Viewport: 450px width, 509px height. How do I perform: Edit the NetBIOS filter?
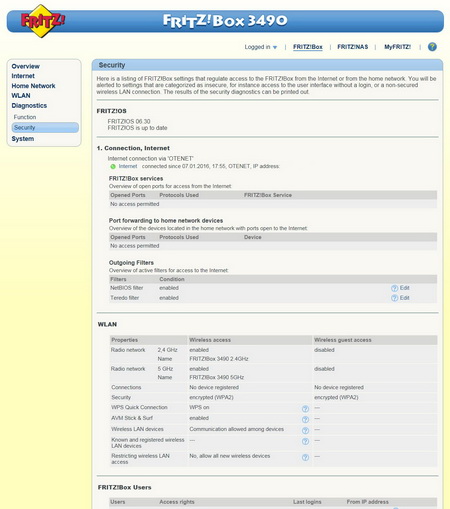[405, 288]
